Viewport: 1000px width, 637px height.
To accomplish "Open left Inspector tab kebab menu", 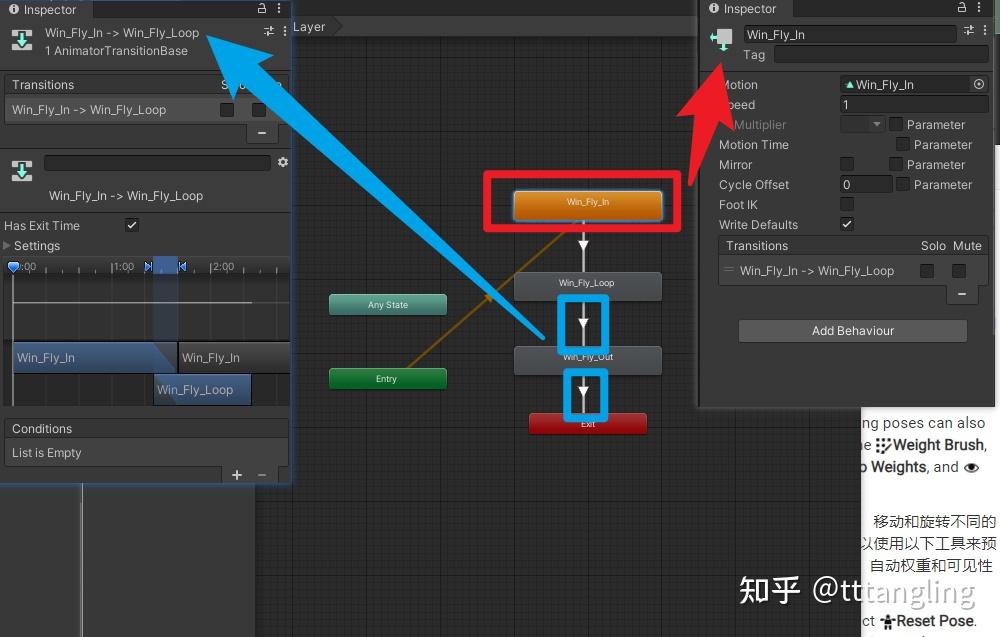I will [279, 8].
